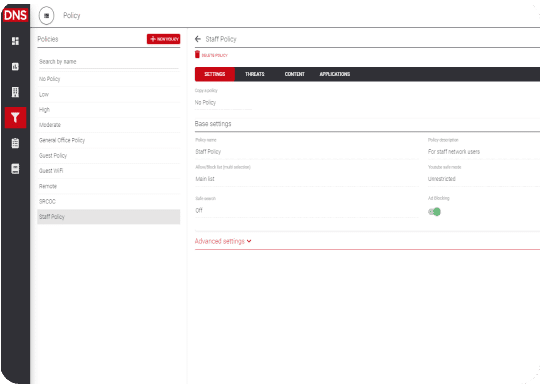The width and height of the screenshot is (540, 384).
Task: Toggle the Ad Blocking switch
Action: point(434,211)
